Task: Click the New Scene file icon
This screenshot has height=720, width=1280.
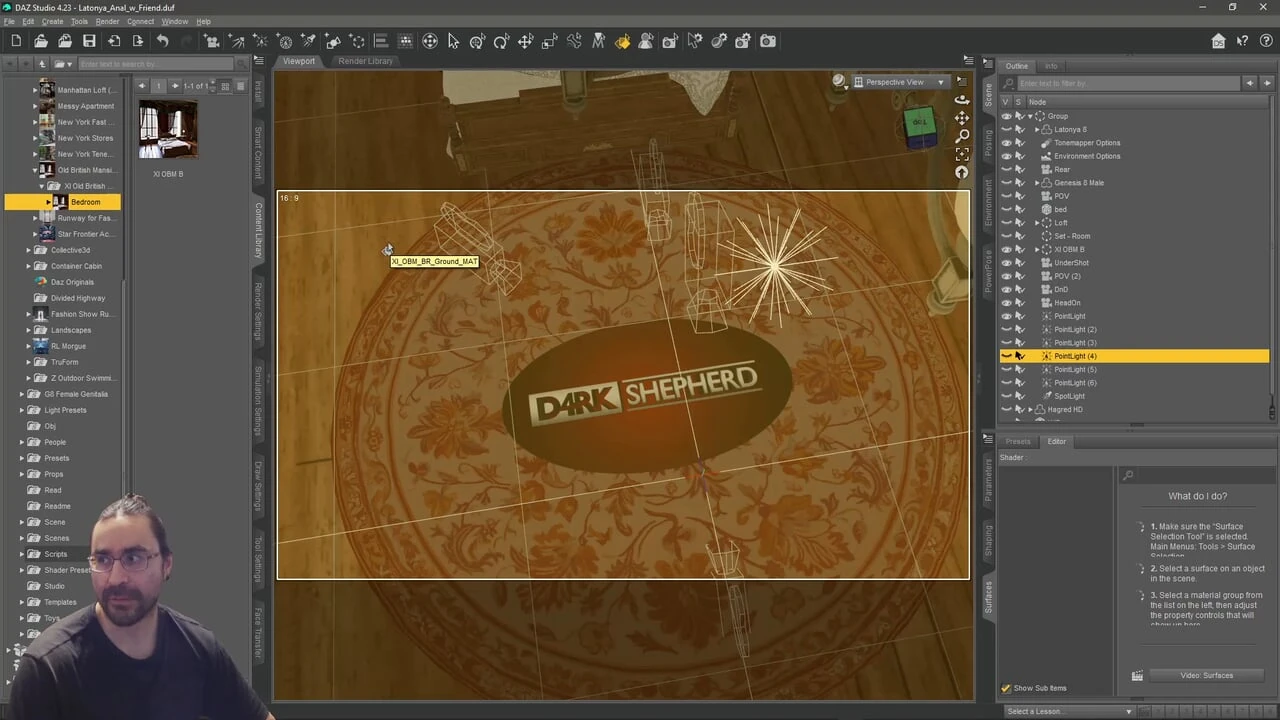Action: pyautogui.click(x=16, y=41)
